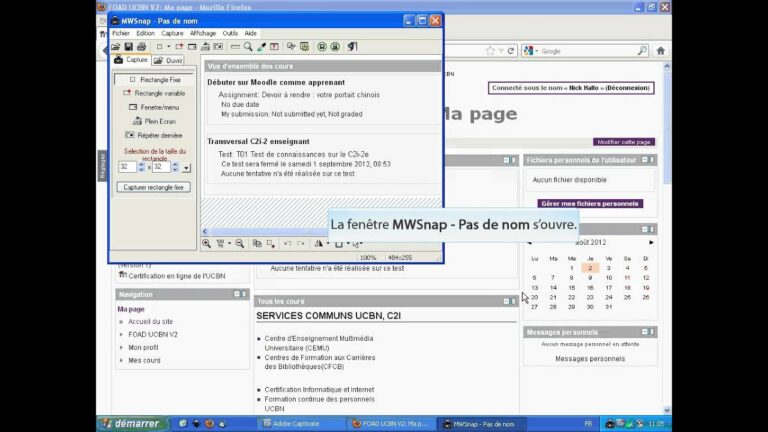Click the Open file icon in MWSnap toolbar
This screenshot has height=432, width=768.
[x=116, y=47]
